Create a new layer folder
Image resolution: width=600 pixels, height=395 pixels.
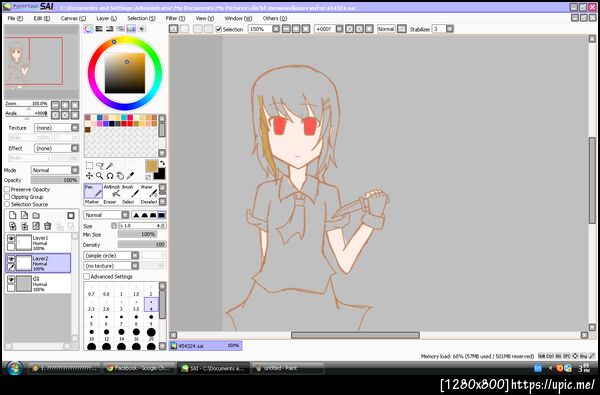[x=36, y=215]
